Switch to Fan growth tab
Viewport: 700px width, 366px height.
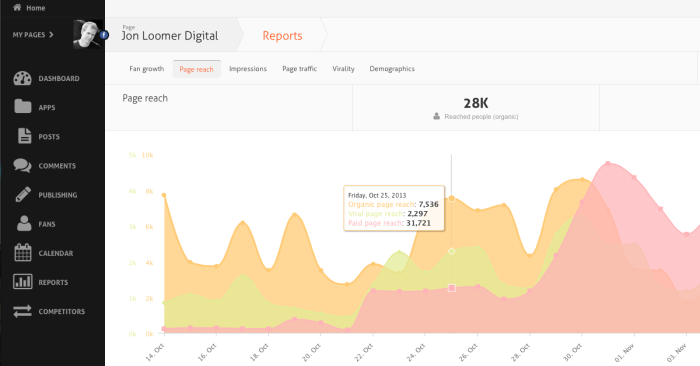tap(147, 69)
